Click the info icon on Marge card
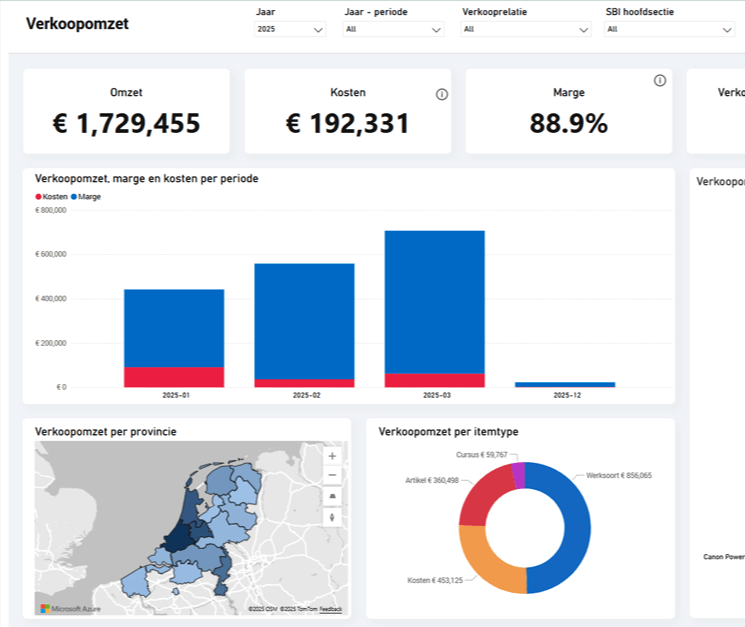Viewport: 745px width, 627px height. (x=660, y=81)
